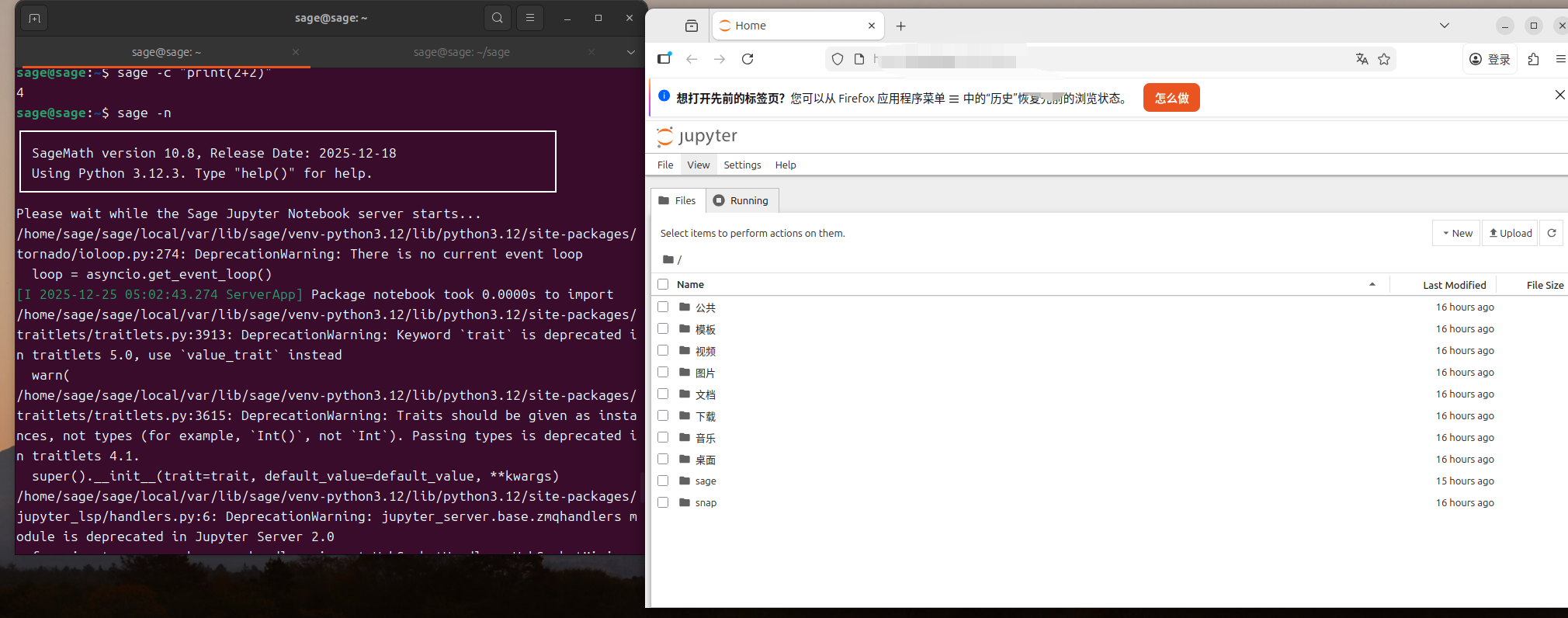Image resolution: width=1568 pixels, height=618 pixels.
Task: Open the terminal hamburger menu
Action: 530,18
